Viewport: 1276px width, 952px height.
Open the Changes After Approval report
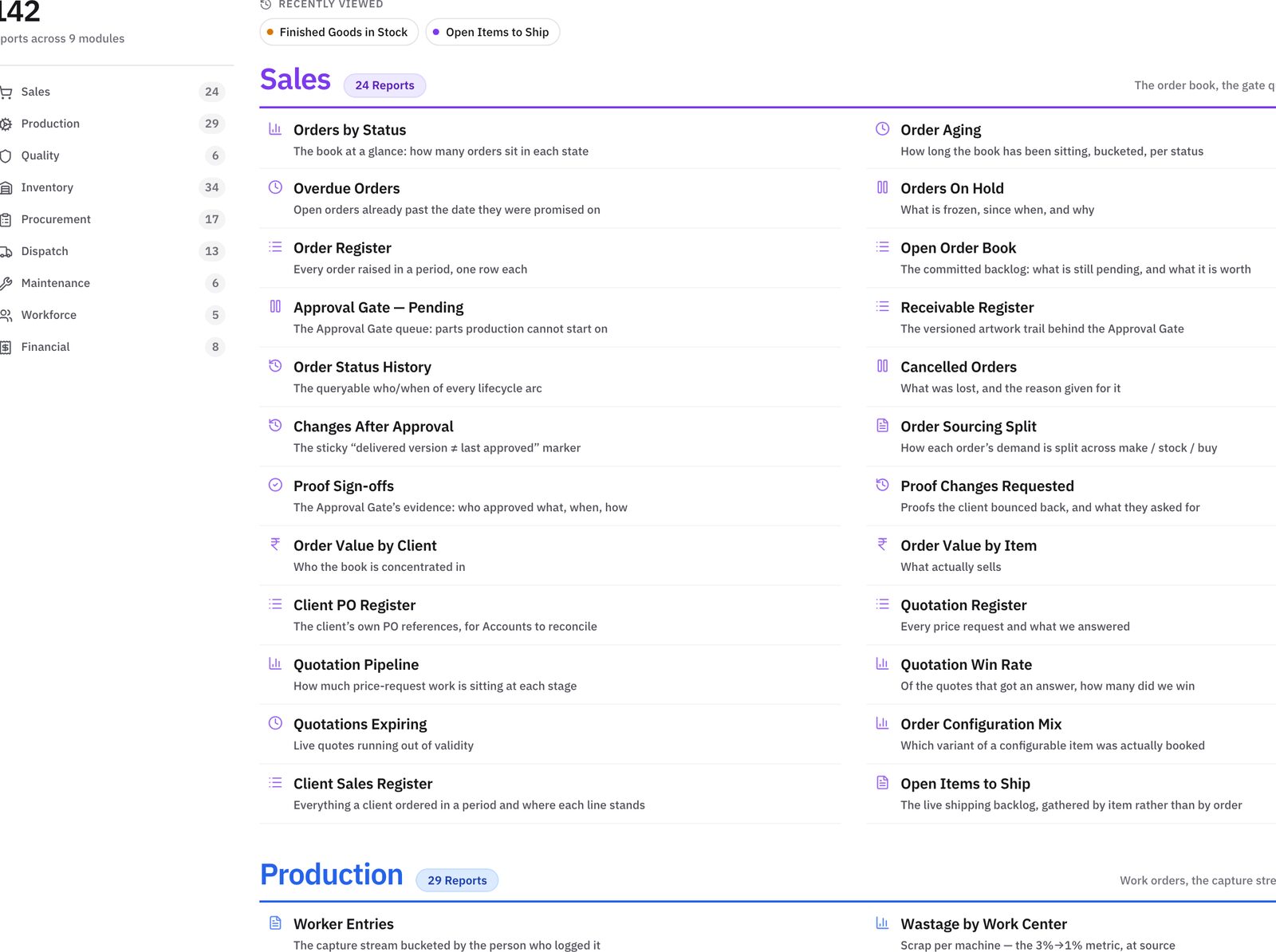pyautogui.click(x=550, y=436)
